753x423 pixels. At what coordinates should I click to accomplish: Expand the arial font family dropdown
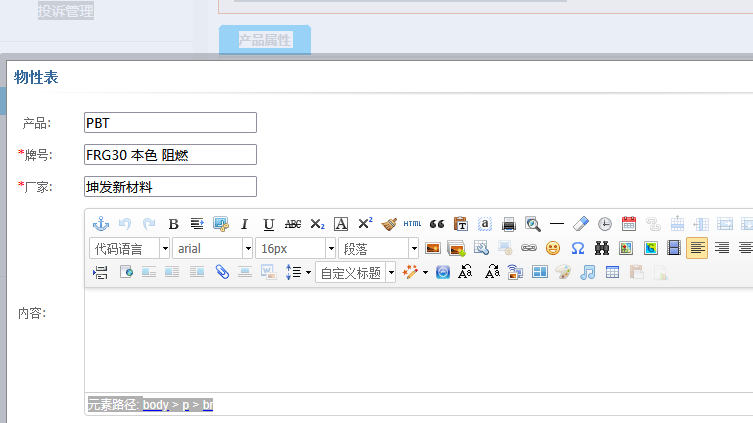click(213, 248)
